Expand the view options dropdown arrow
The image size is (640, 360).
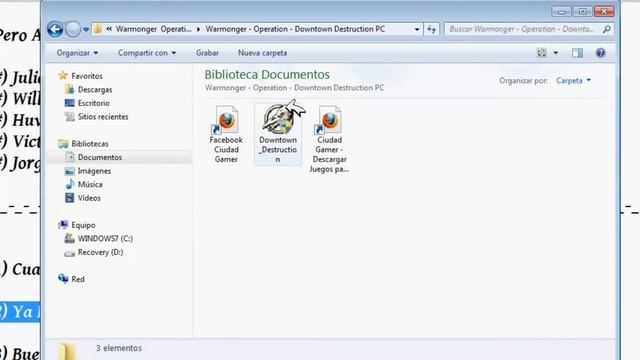(x=556, y=53)
